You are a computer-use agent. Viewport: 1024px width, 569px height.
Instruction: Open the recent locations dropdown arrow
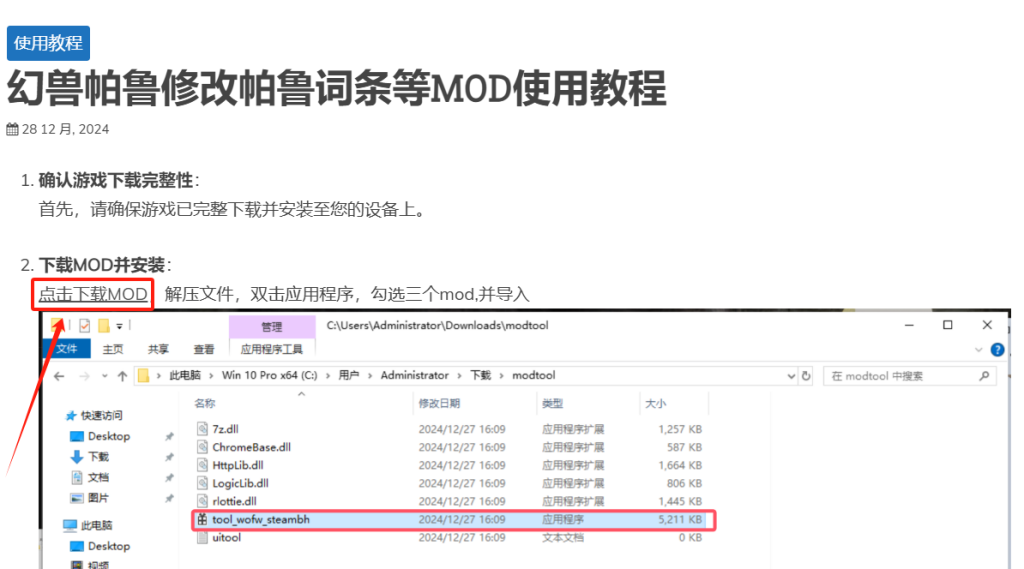click(104, 376)
